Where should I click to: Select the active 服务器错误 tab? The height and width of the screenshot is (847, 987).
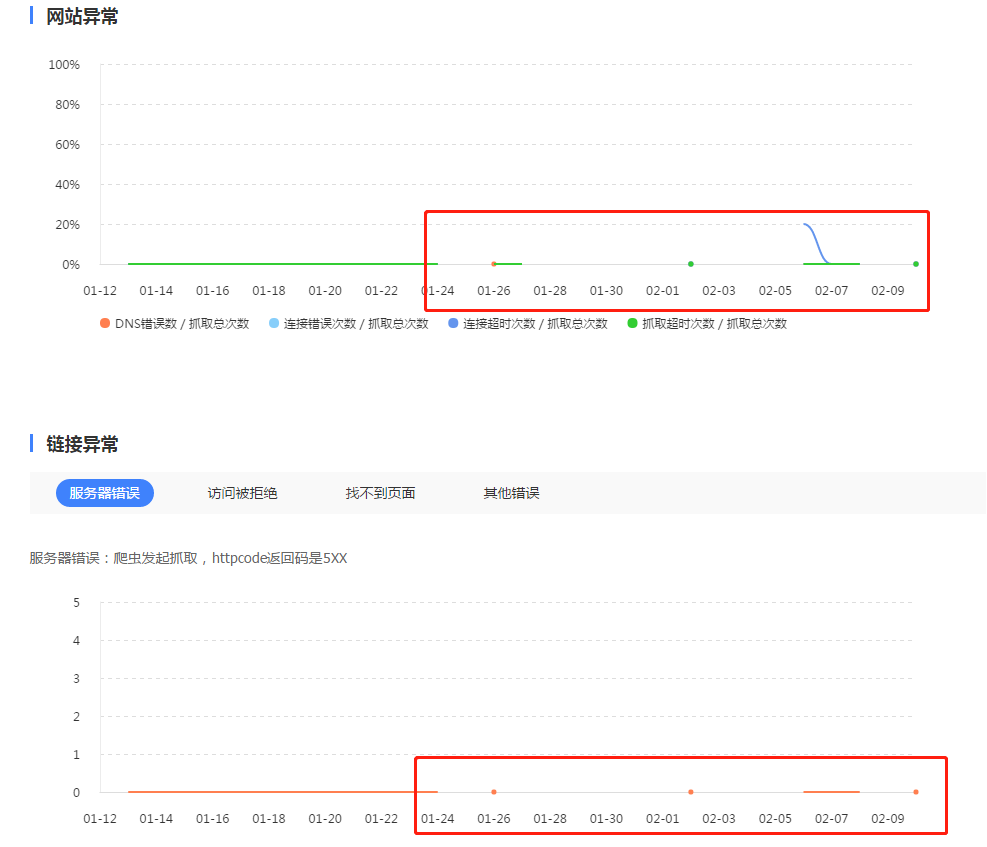(x=104, y=493)
